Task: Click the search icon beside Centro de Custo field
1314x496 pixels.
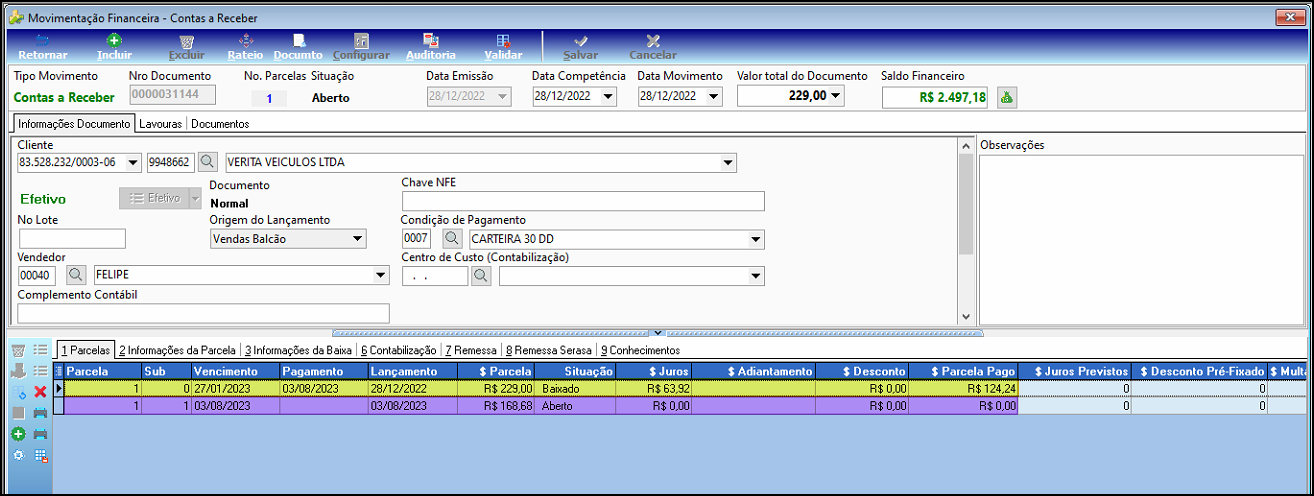Action: click(482, 275)
